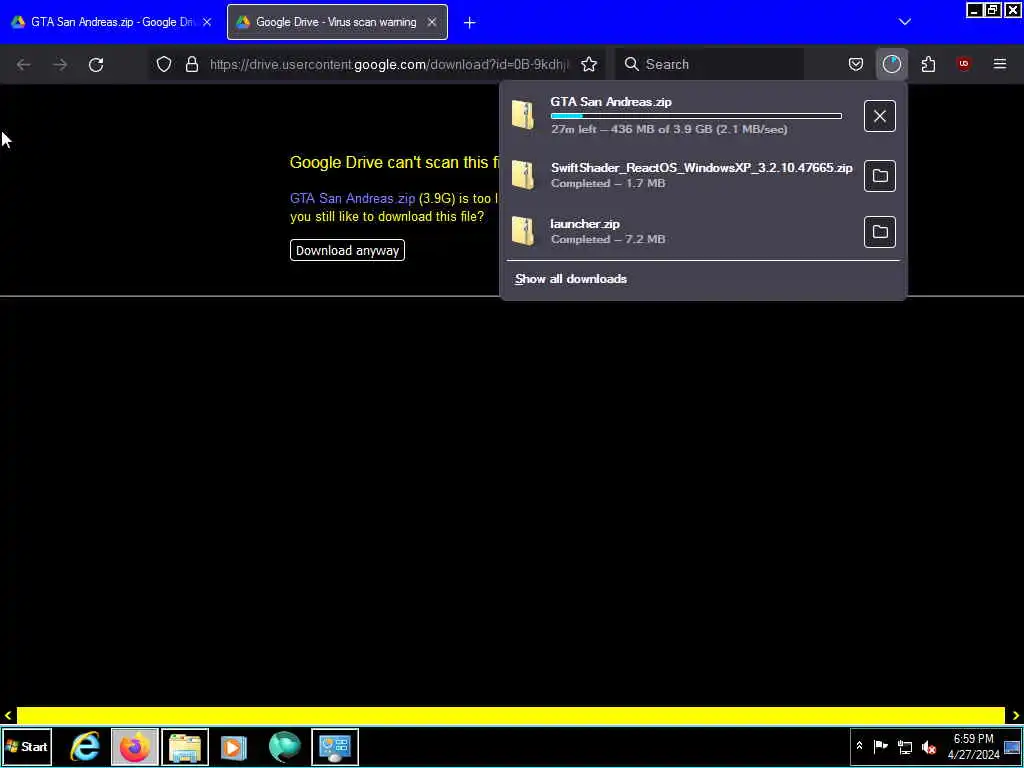Image resolution: width=1024 pixels, height=768 pixels.
Task: Click the browser Back arrow
Action: [x=24, y=64]
